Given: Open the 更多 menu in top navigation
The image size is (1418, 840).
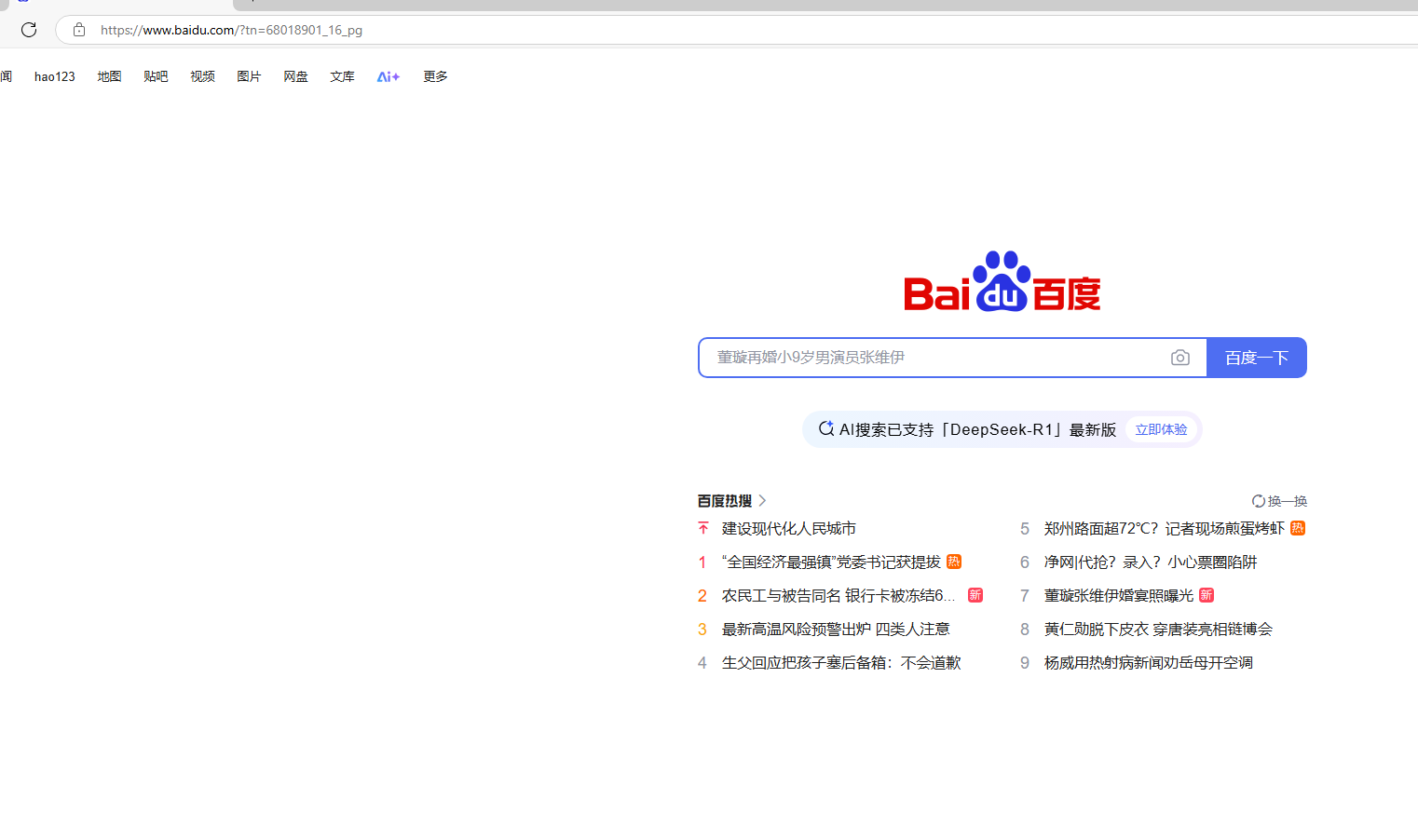Looking at the screenshot, I should point(435,76).
